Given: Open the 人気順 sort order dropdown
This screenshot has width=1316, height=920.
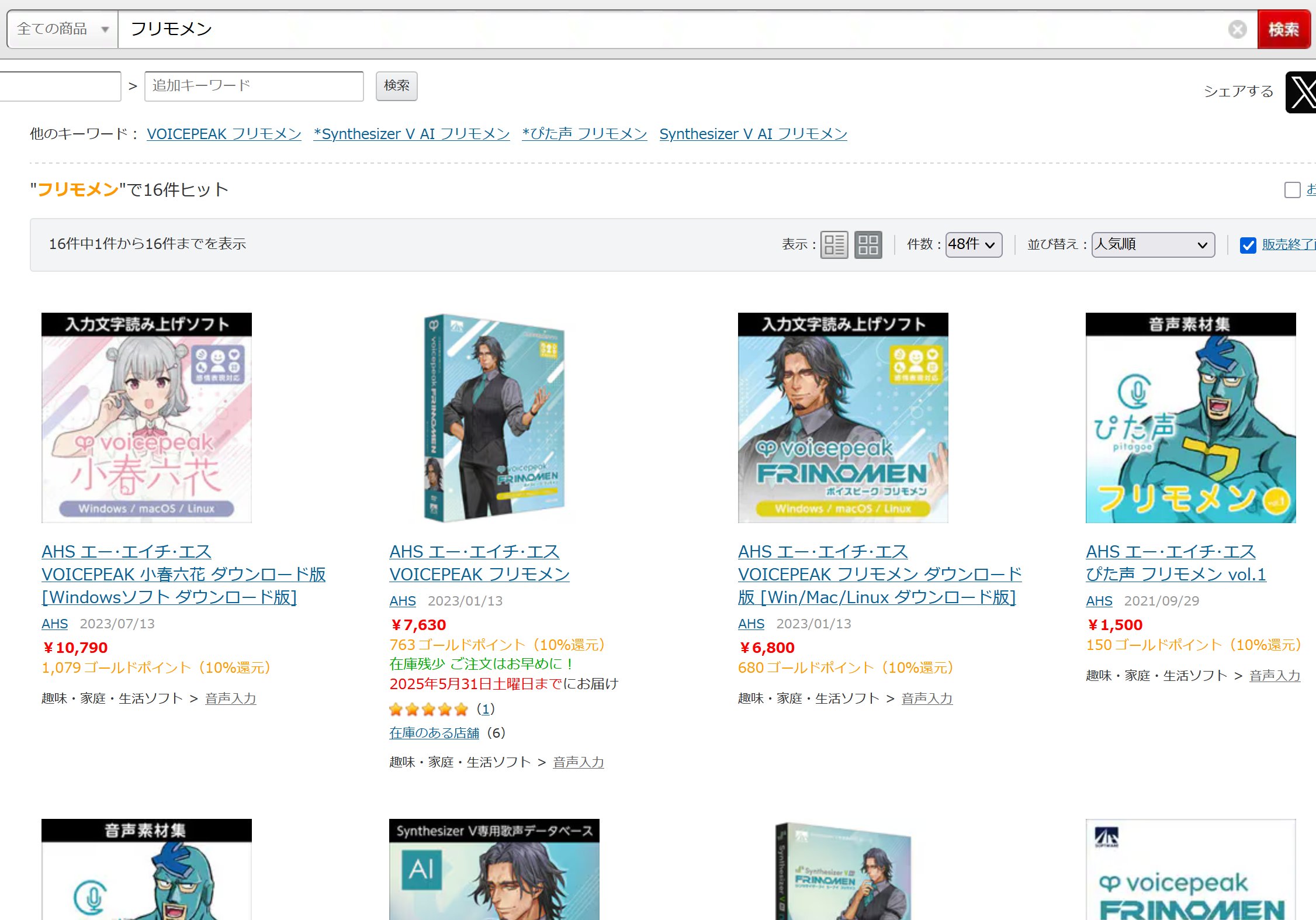Looking at the screenshot, I should tap(1152, 244).
